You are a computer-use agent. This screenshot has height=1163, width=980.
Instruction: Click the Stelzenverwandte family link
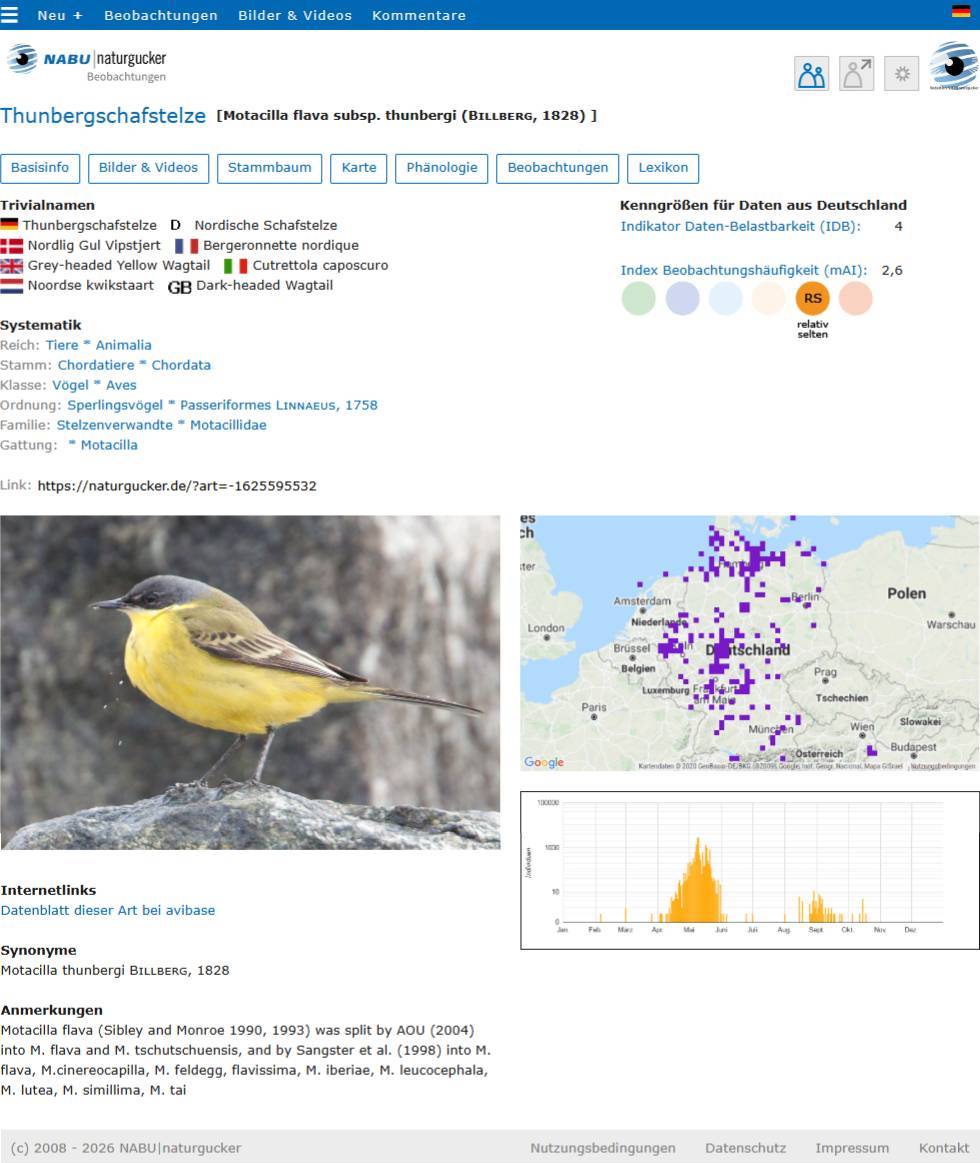115,425
